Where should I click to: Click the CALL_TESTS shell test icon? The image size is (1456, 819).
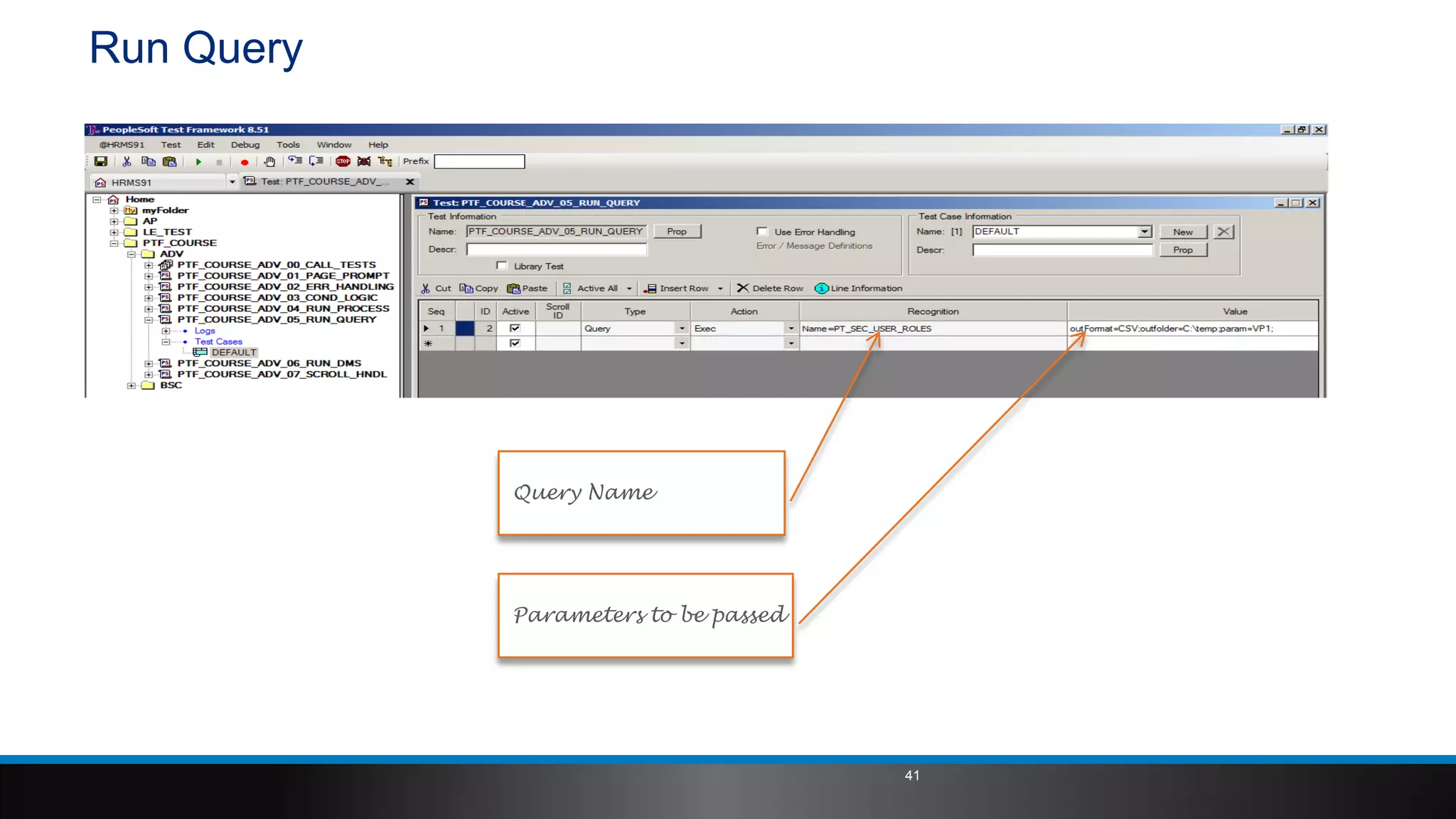point(166,264)
